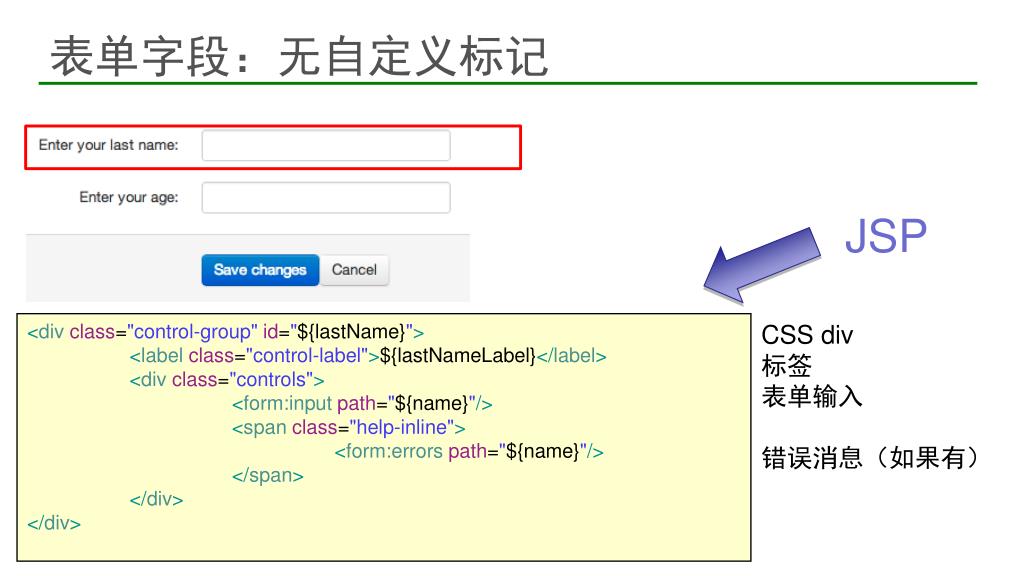Click the label class="control-label" code line
This screenshot has height=576, width=1024.
pyautogui.click(x=368, y=356)
